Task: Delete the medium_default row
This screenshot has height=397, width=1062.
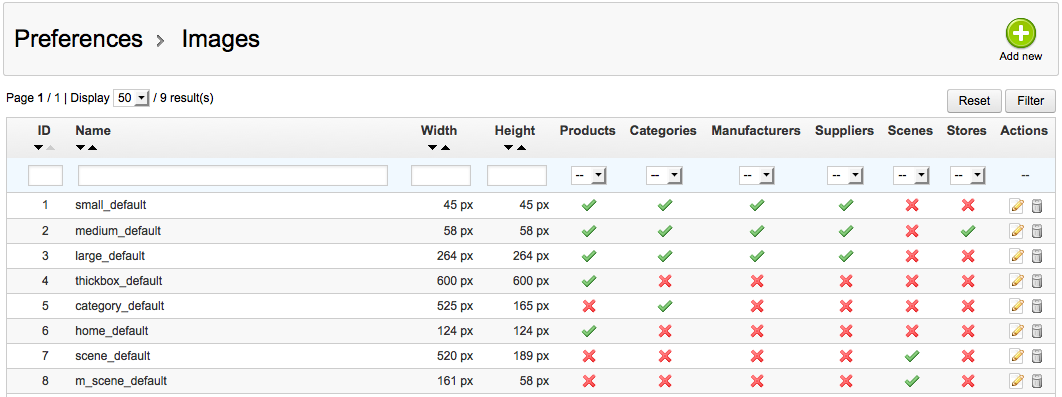Action: click(1036, 231)
